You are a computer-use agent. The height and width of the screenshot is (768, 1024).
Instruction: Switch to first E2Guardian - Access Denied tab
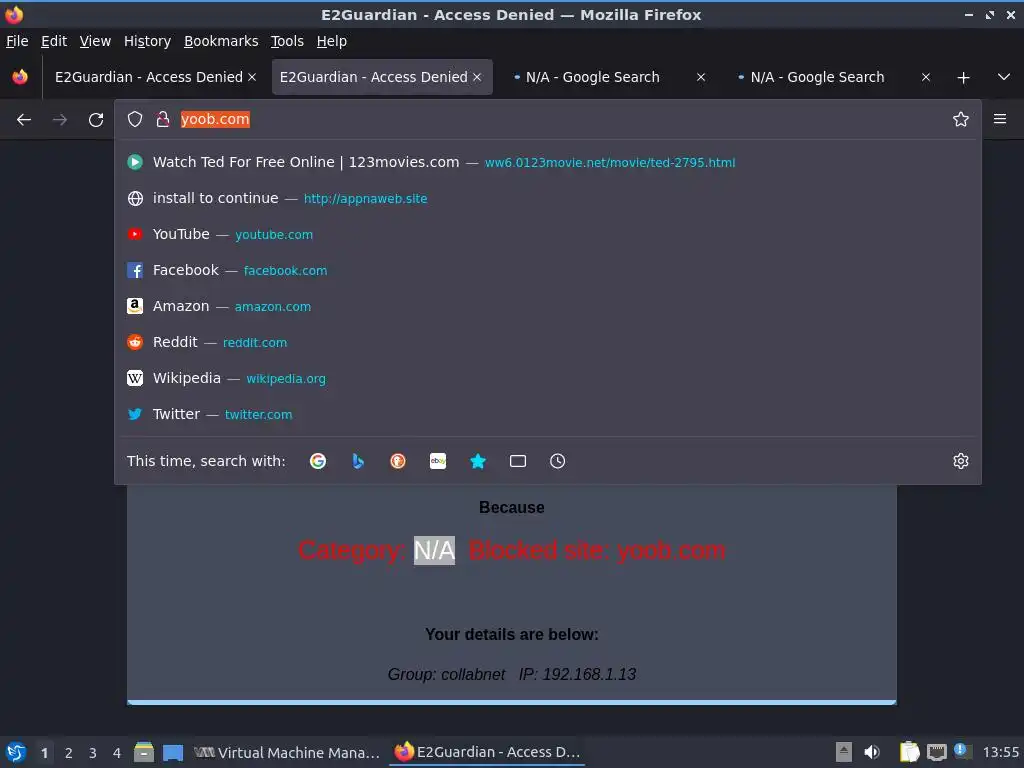[x=149, y=77]
